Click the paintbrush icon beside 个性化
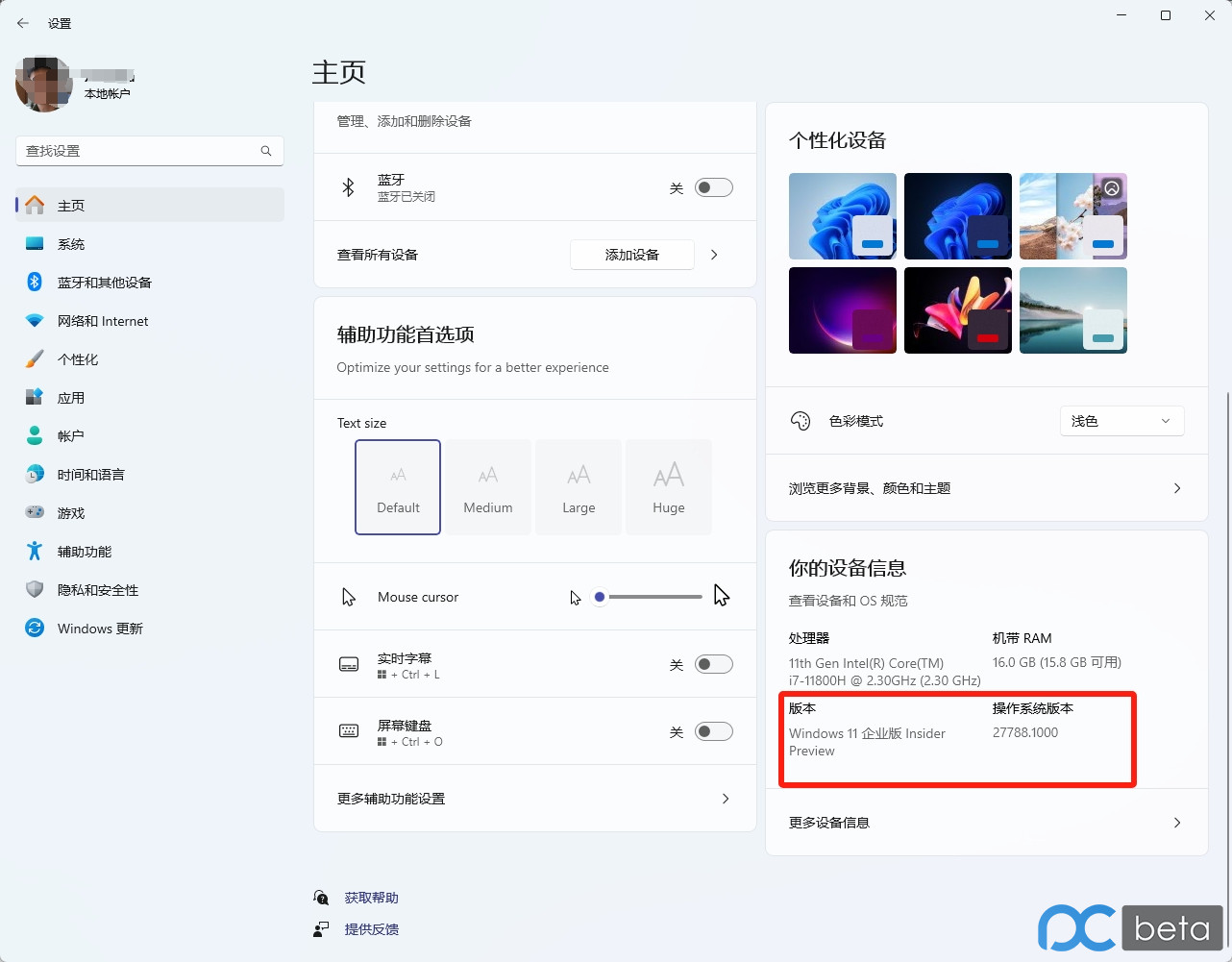Viewport: 1232px width, 962px height. (35, 359)
